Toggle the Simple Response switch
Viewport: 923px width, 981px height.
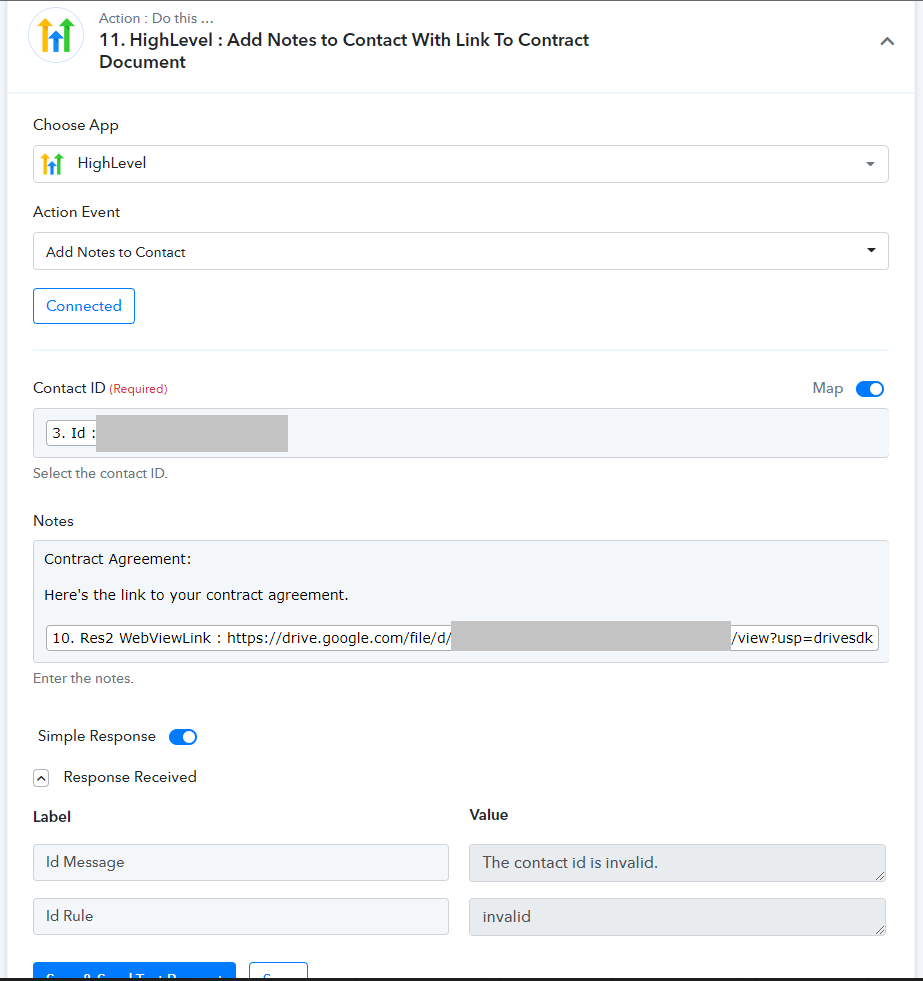point(183,736)
